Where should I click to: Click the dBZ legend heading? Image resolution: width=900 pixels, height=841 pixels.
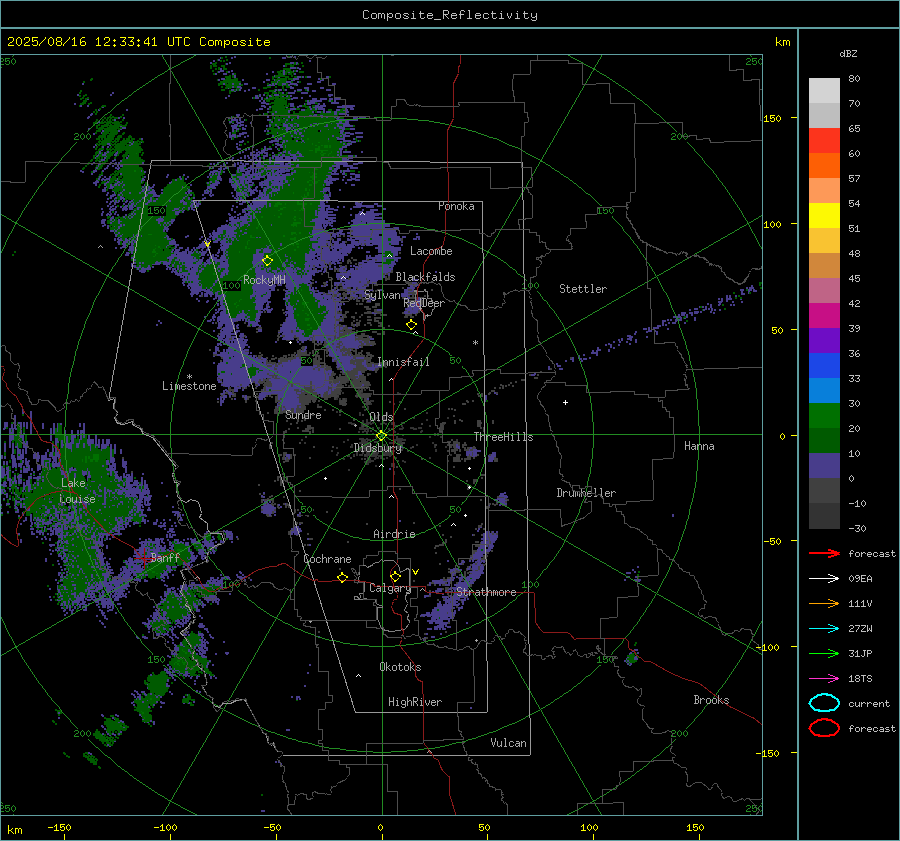pyautogui.click(x=848, y=54)
